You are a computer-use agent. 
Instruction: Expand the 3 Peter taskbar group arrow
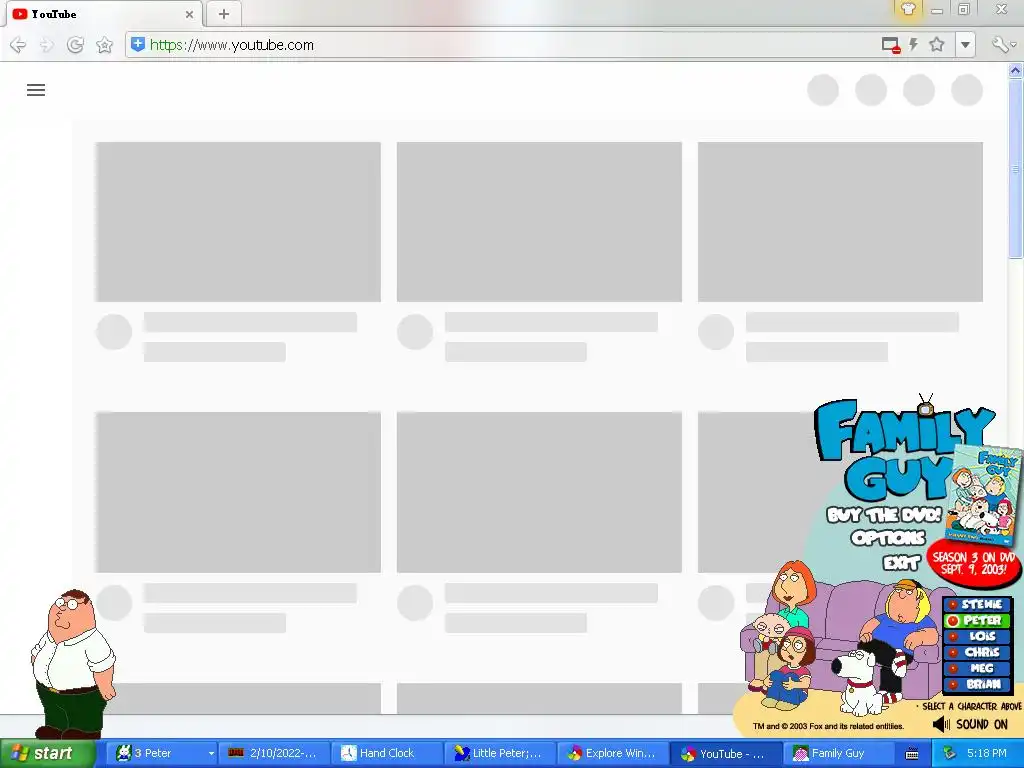click(211, 754)
